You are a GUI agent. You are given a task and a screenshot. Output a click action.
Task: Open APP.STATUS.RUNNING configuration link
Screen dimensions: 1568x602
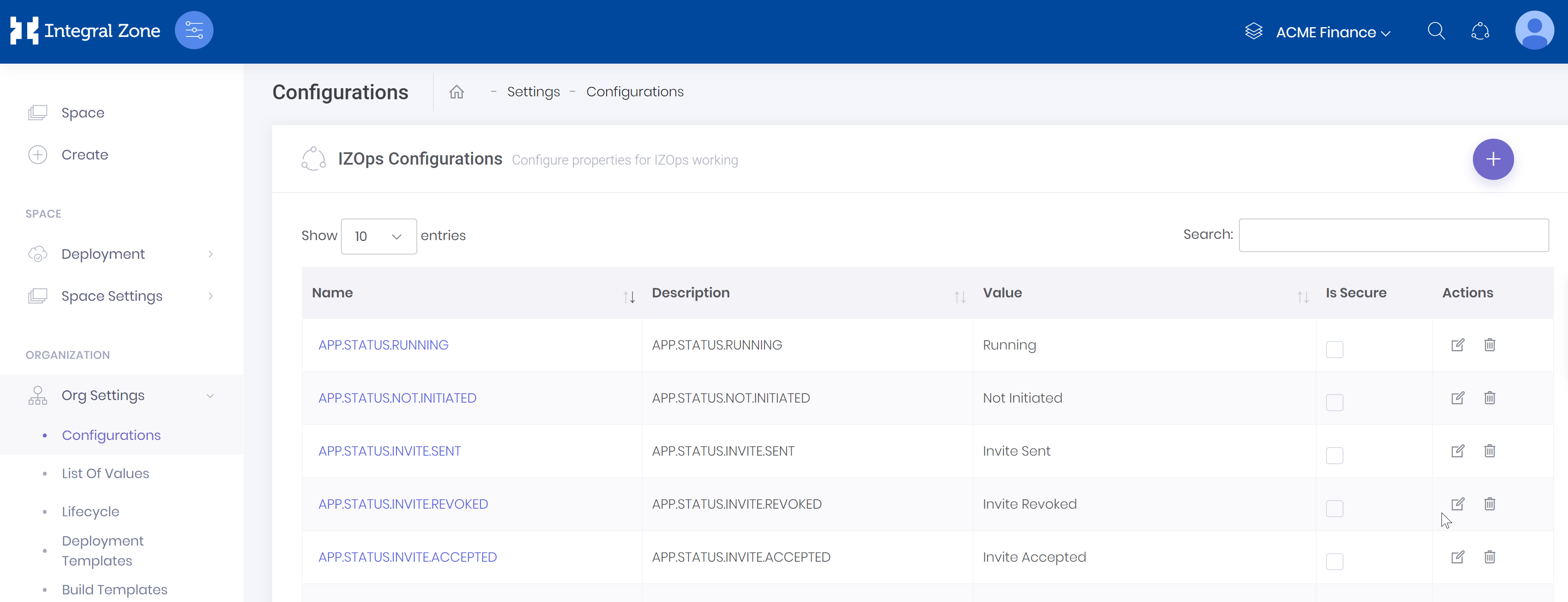[383, 345]
